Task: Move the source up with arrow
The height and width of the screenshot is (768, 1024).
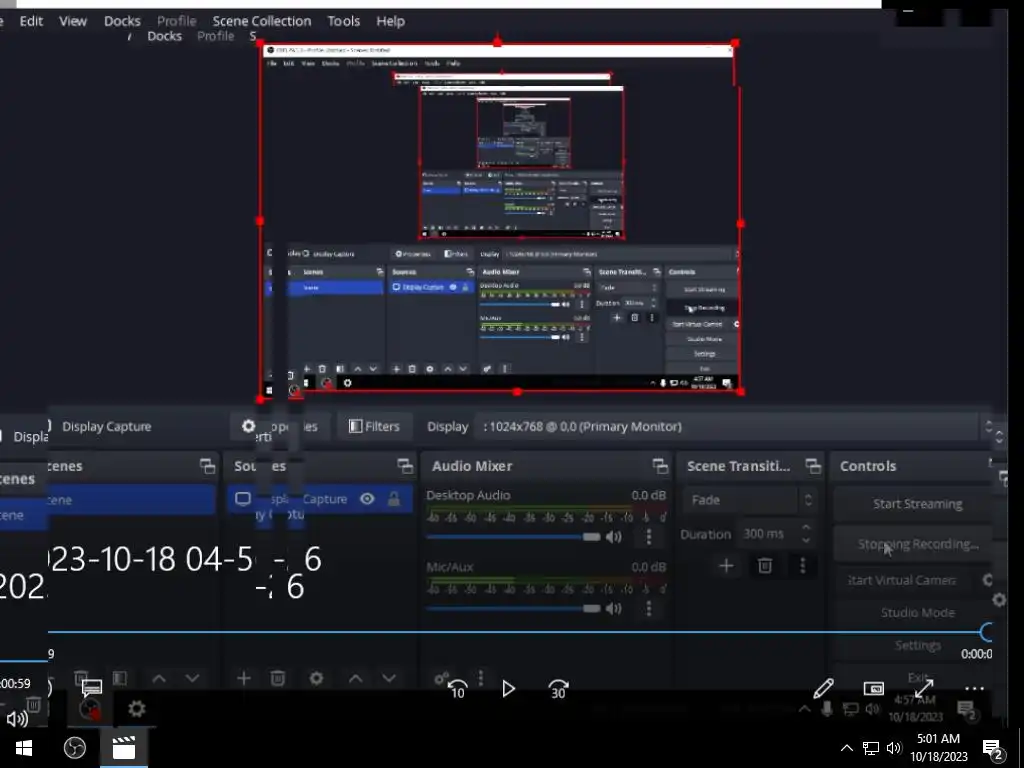Action: [x=355, y=679]
